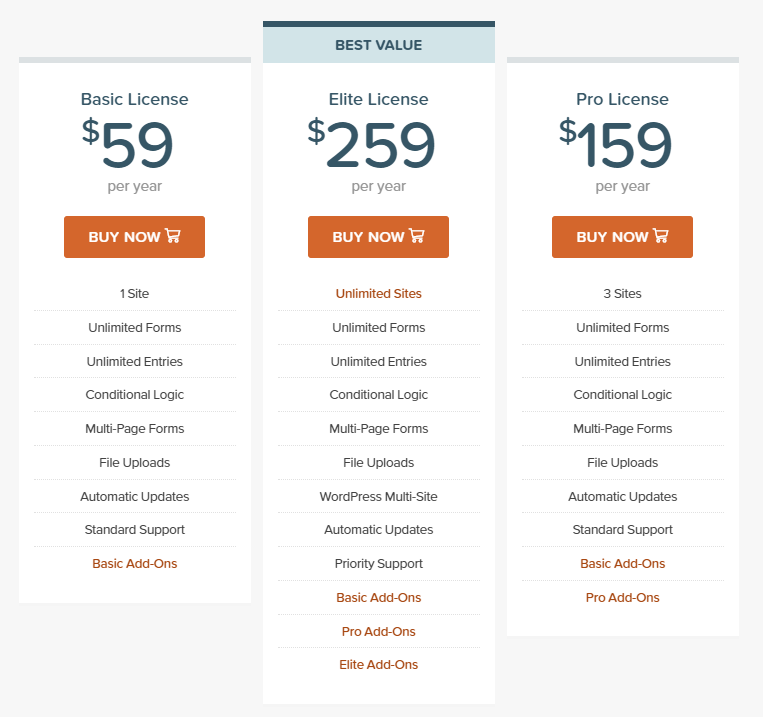Click the Unlimited Sites link

click(379, 294)
